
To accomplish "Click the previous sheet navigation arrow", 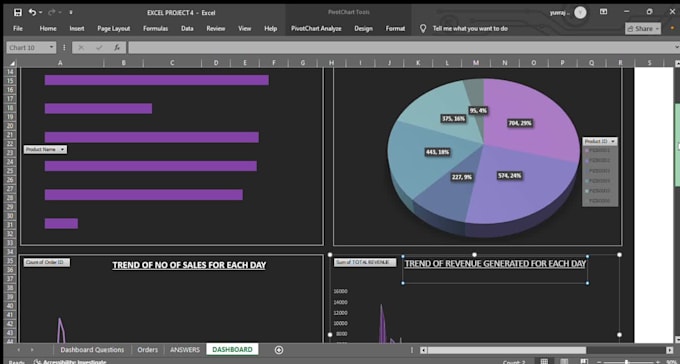I will (x=19, y=350).
